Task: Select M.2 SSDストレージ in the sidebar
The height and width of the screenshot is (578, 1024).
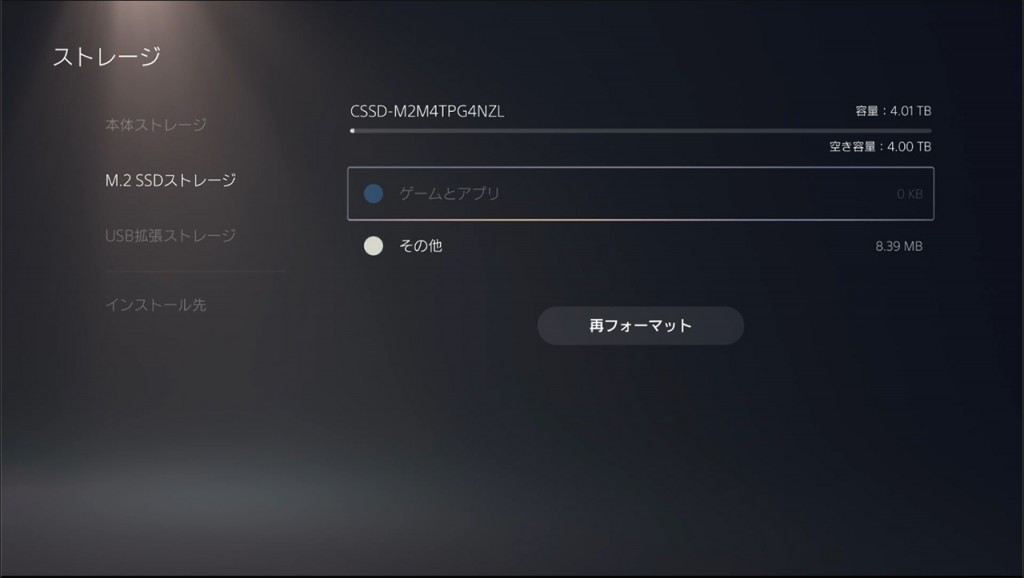Action: 170,180
